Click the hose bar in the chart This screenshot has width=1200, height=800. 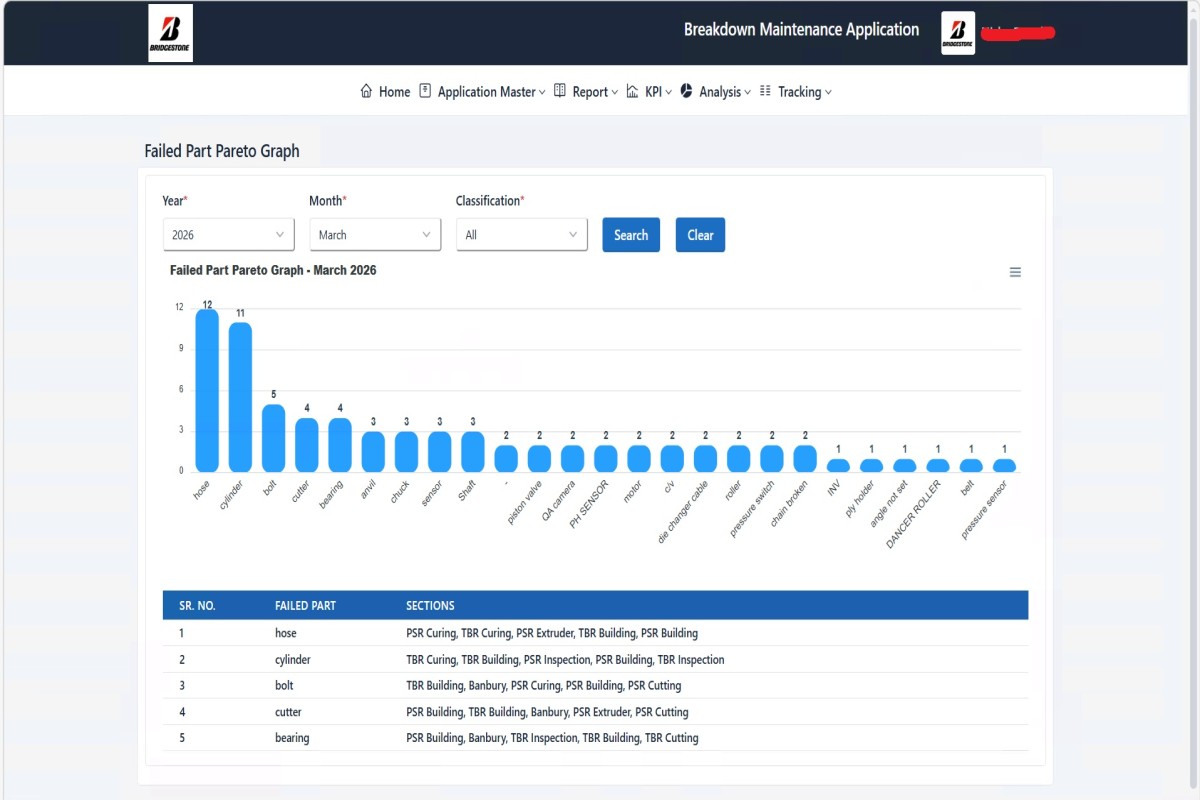tap(207, 390)
